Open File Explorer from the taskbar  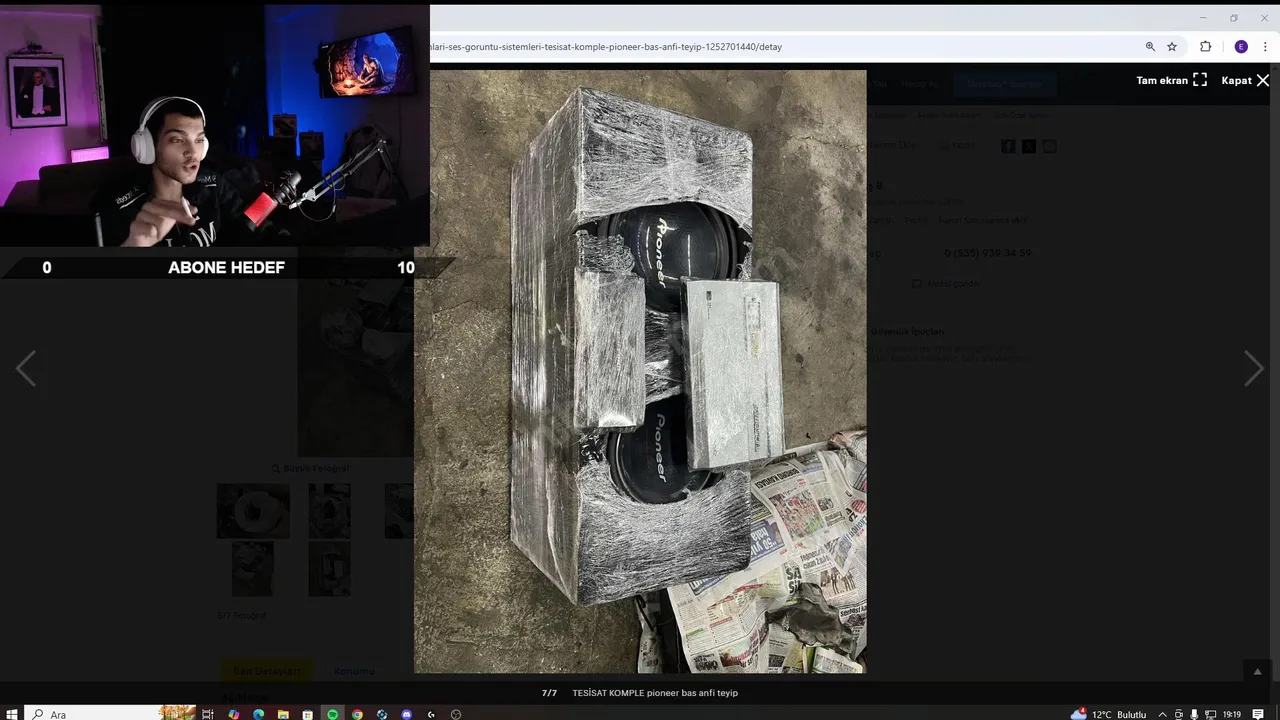tap(283, 714)
